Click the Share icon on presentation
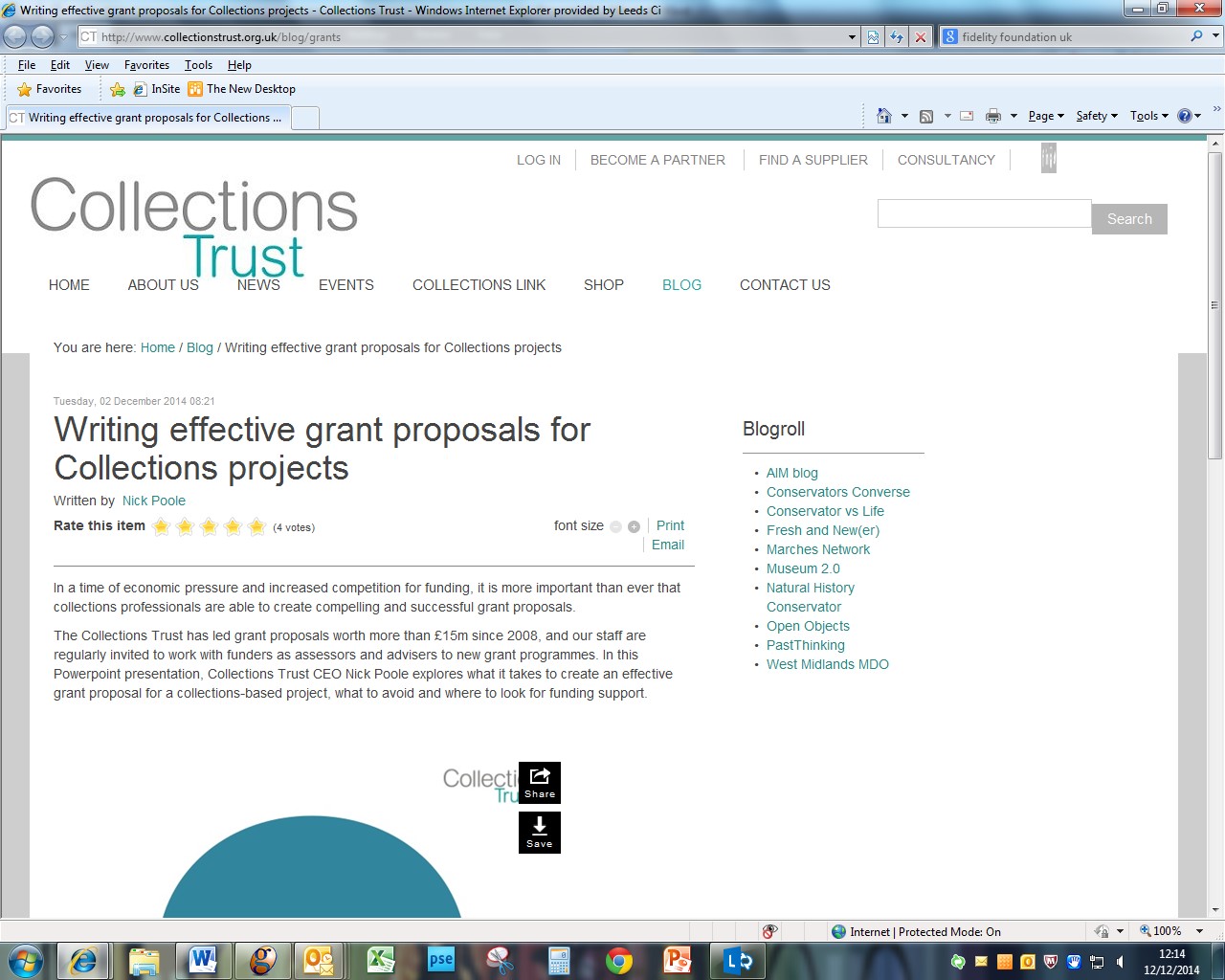1225x980 pixels. click(540, 782)
